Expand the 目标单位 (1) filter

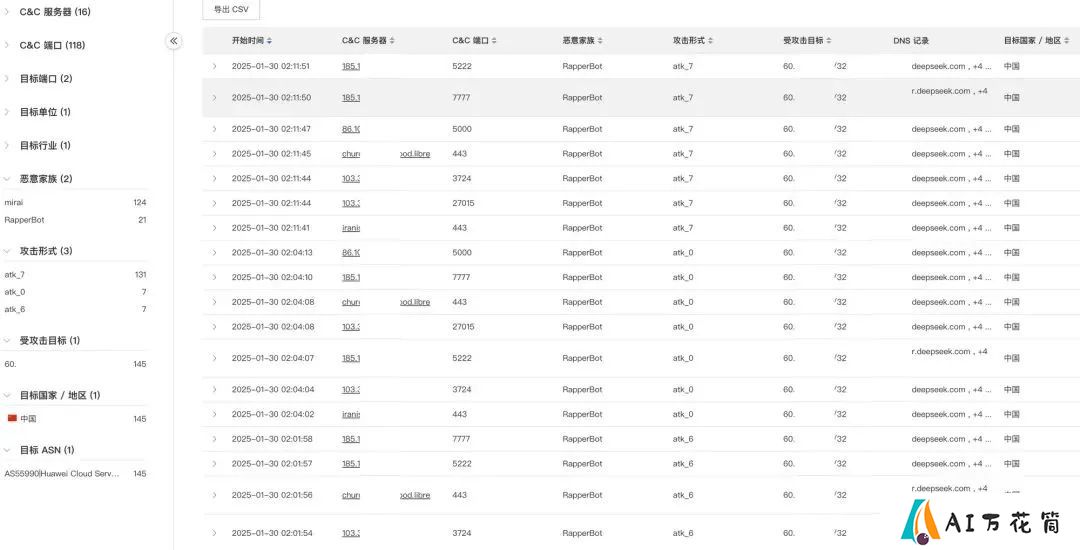tap(7, 112)
